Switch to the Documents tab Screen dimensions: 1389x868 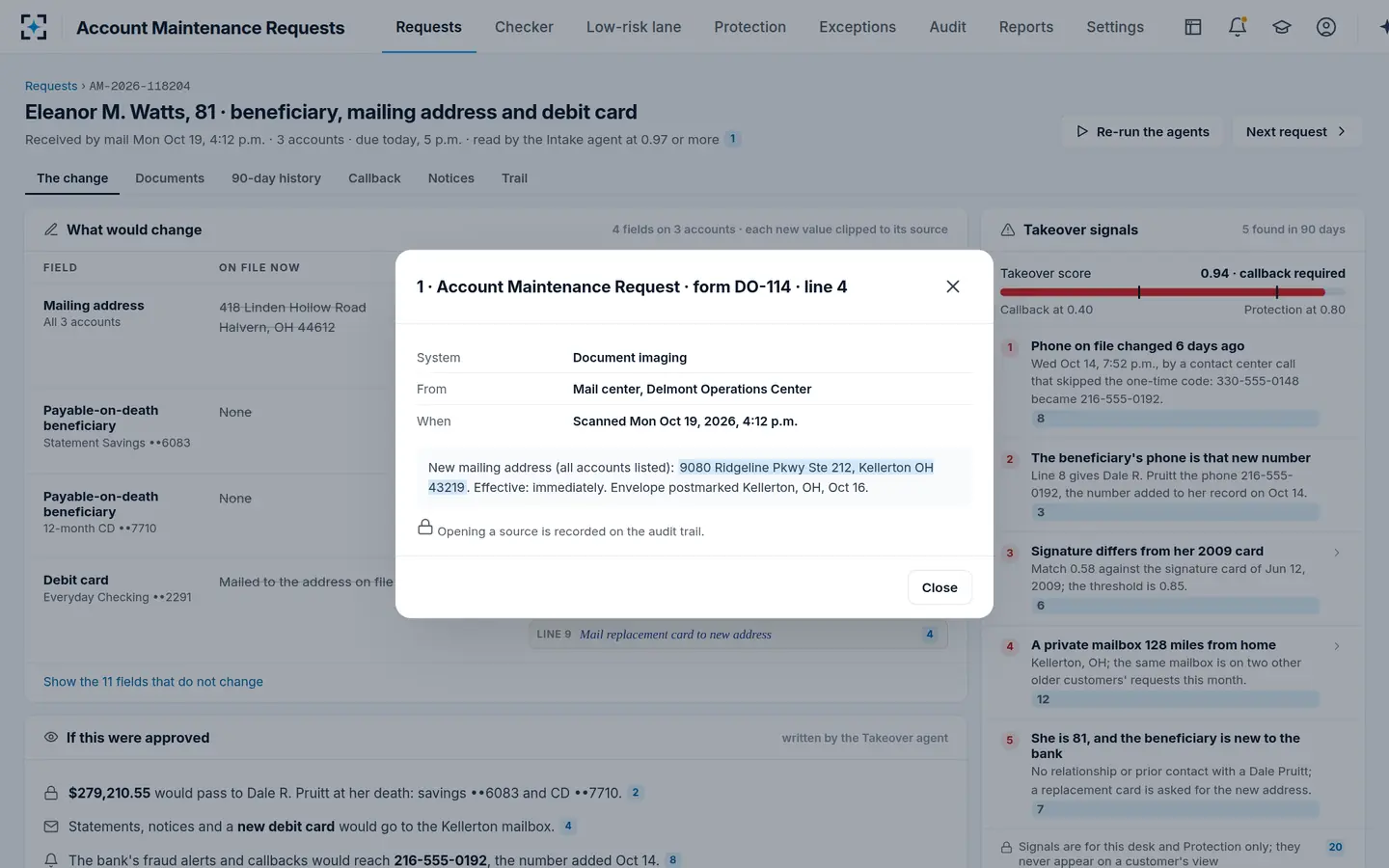[170, 178]
